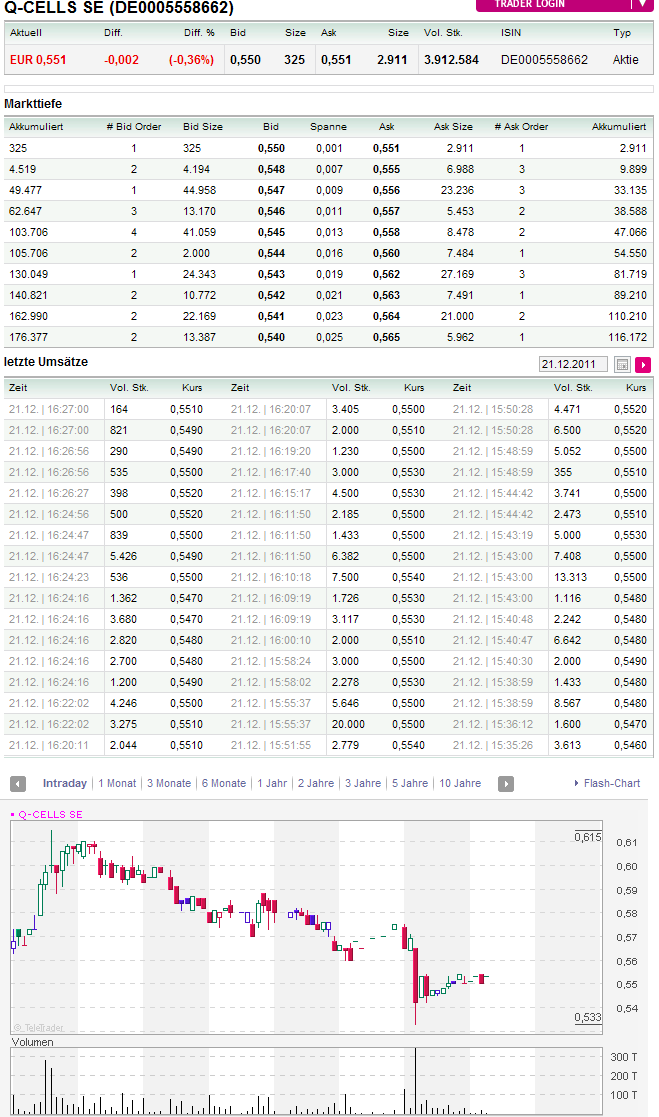
Task: Click the Diff. % value (-0,36%)
Action: pyautogui.click(x=191, y=60)
